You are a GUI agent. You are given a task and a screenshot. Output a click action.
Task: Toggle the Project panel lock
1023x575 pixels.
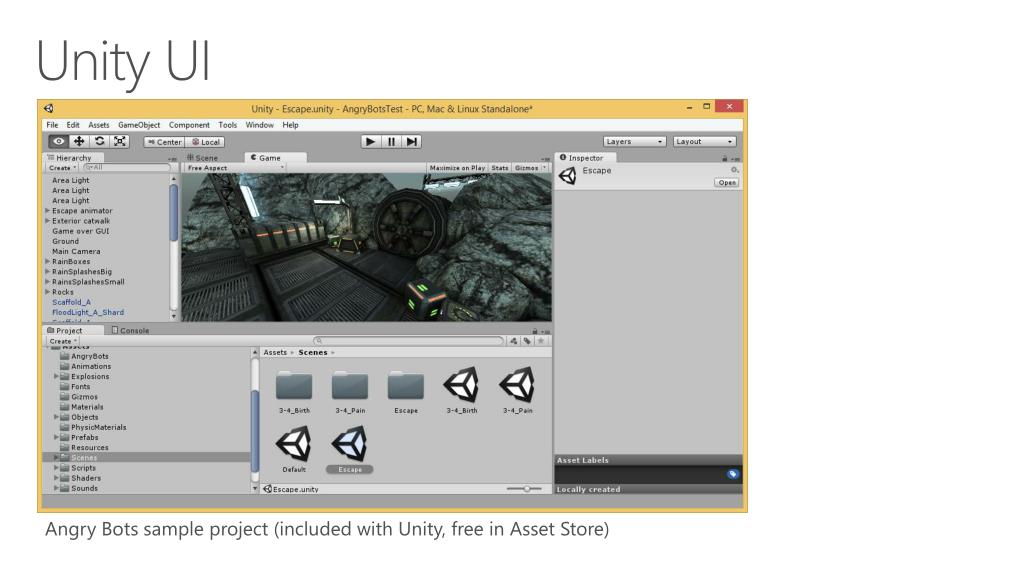pyautogui.click(x=535, y=331)
